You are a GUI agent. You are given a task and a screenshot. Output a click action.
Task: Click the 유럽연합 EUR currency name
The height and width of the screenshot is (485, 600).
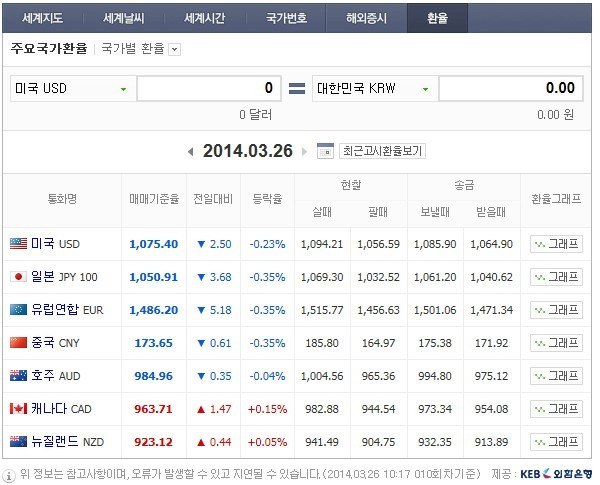67,309
